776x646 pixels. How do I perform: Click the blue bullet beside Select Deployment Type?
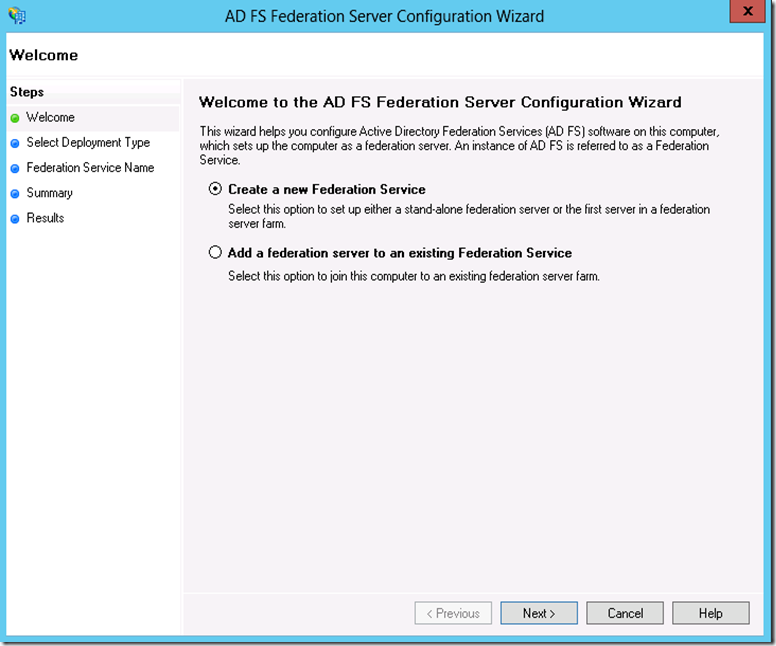(x=15, y=143)
